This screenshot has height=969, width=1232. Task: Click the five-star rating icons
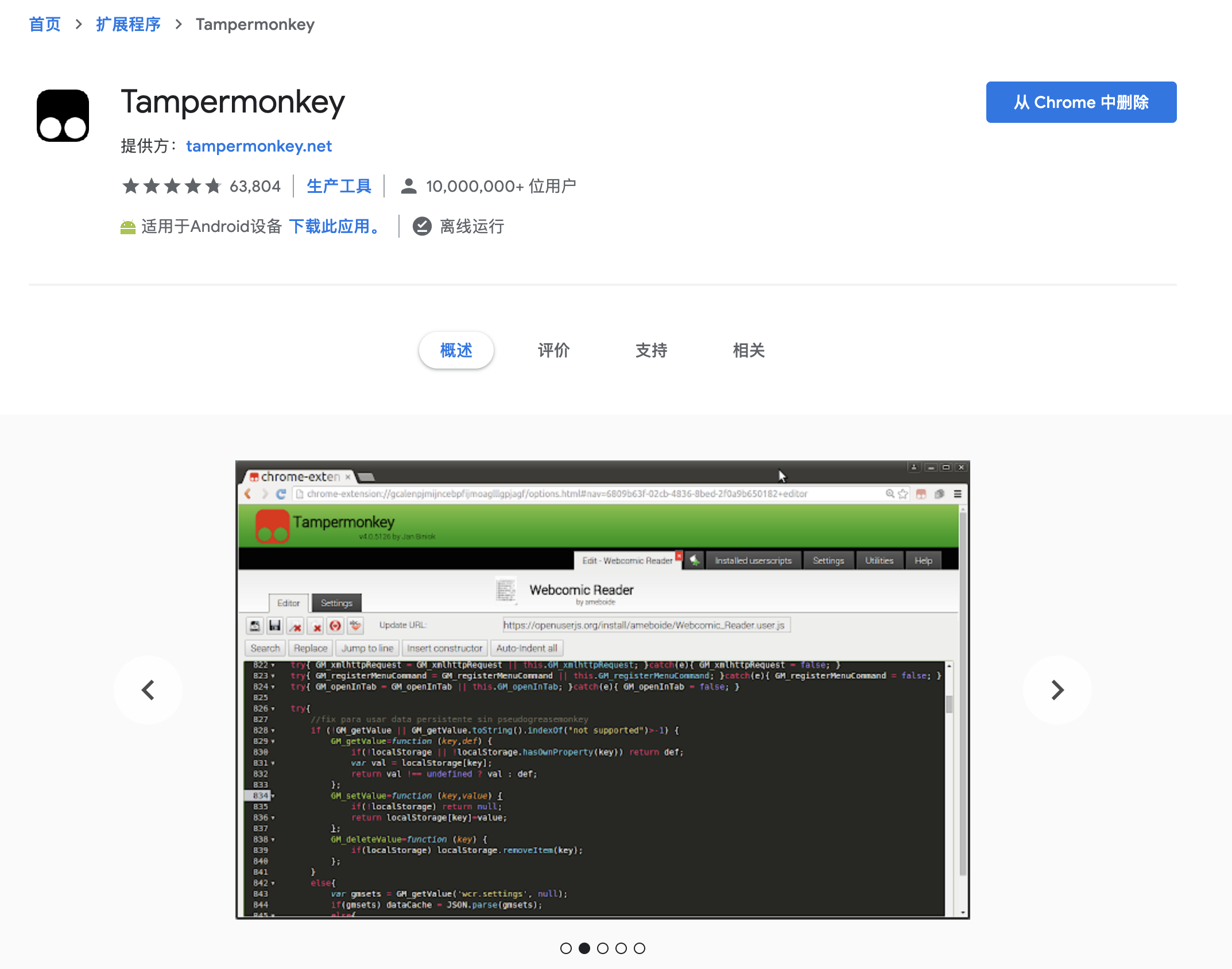(171, 186)
